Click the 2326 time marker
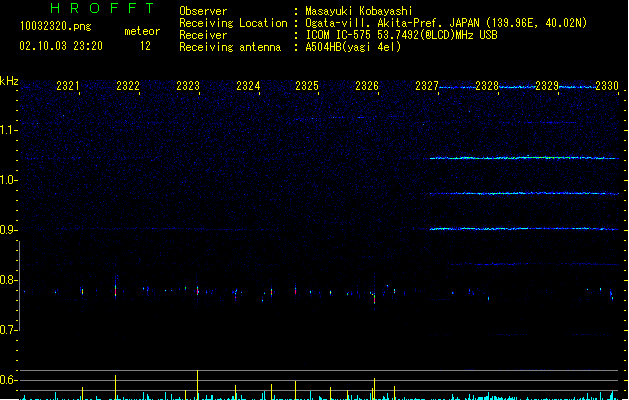Viewport: 629px width, 400px height. pos(367,86)
